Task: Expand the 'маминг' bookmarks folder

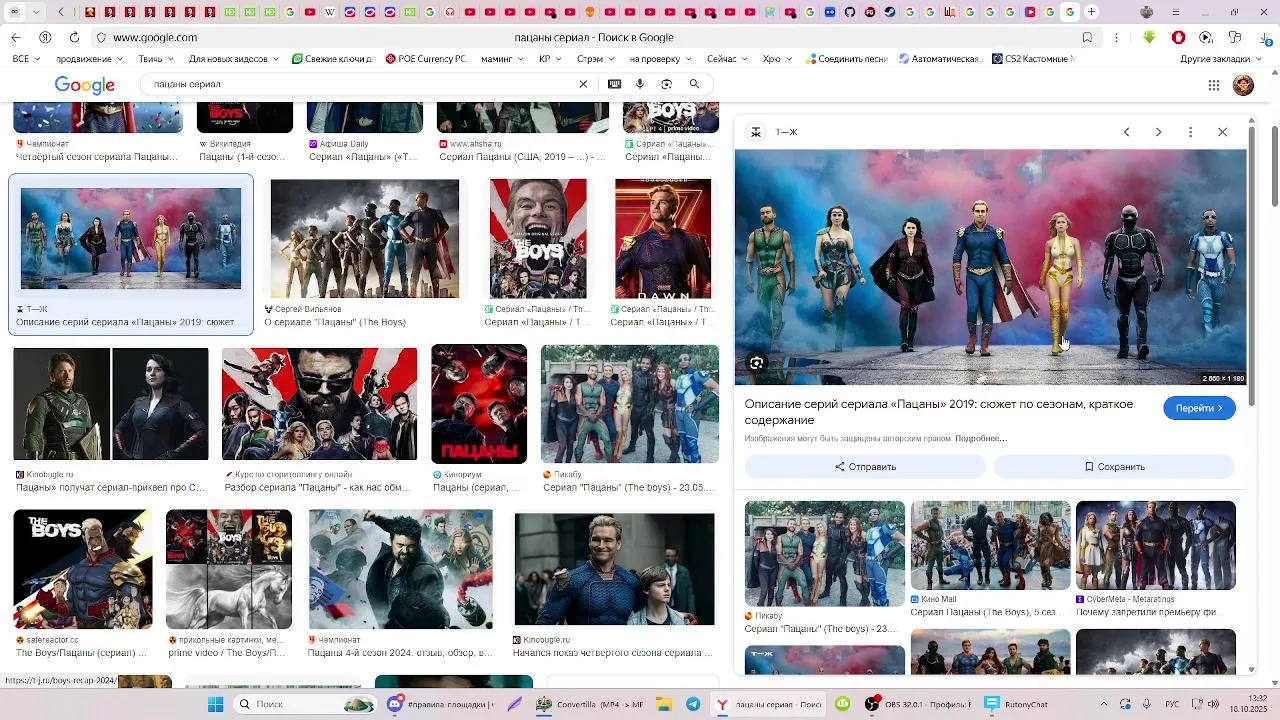Action: coord(502,59)
